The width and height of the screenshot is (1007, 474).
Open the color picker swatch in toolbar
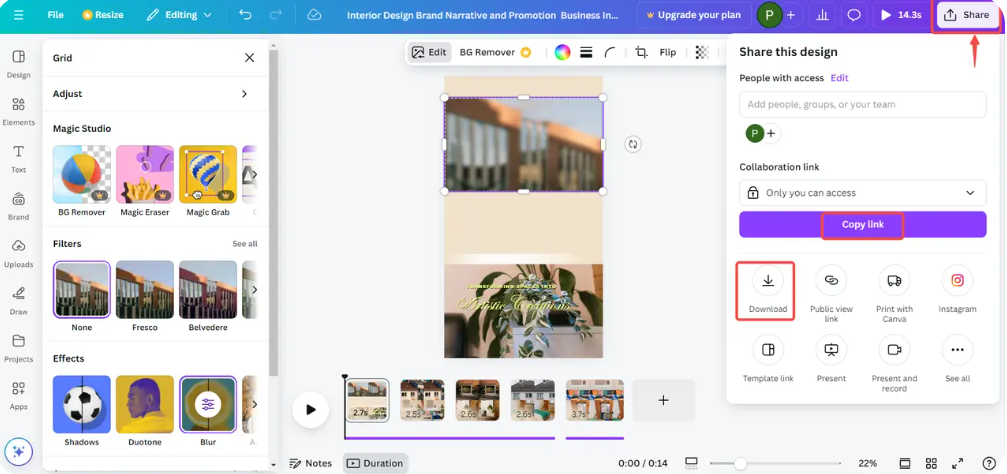(x=562, y=52)
